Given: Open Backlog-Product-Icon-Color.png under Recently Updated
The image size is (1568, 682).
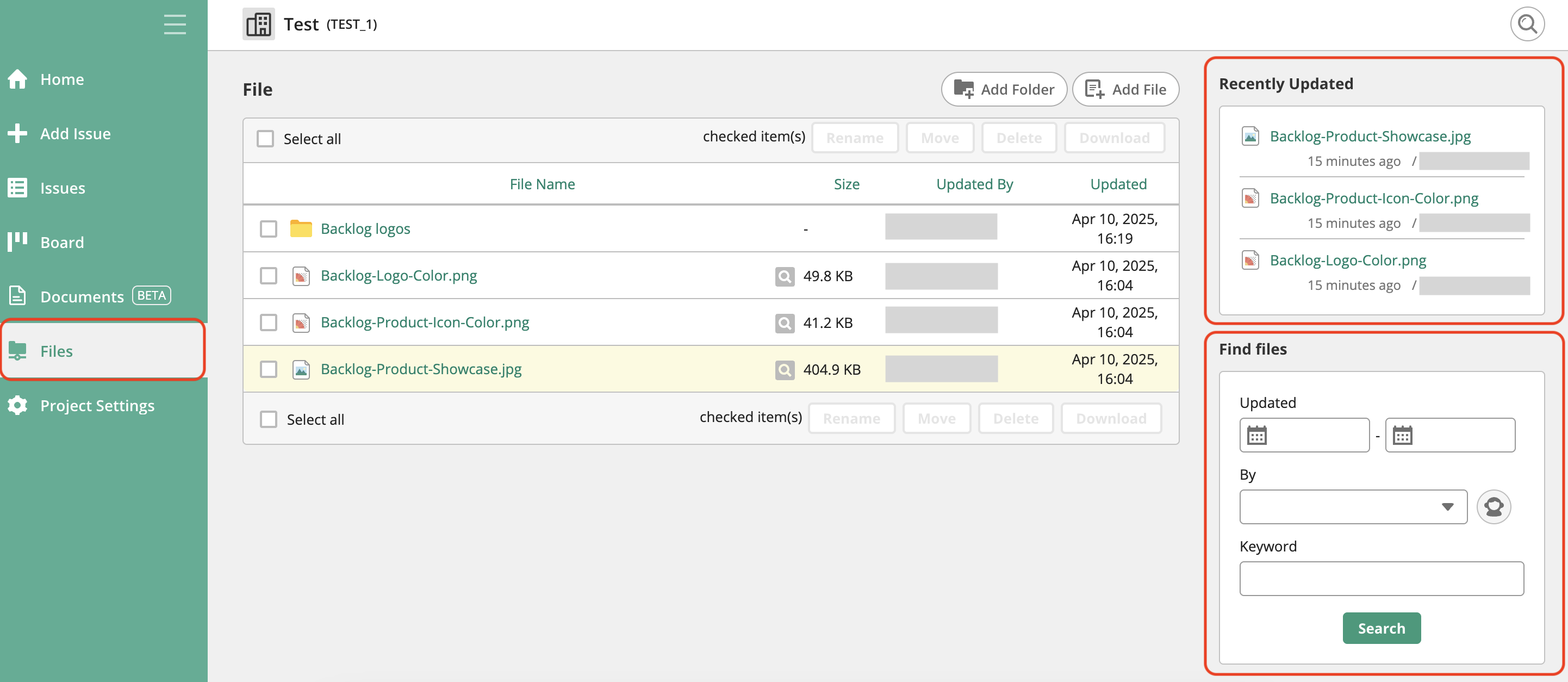Looking at the screenshot, I should pyautogui.click(x=1374, y=198).
